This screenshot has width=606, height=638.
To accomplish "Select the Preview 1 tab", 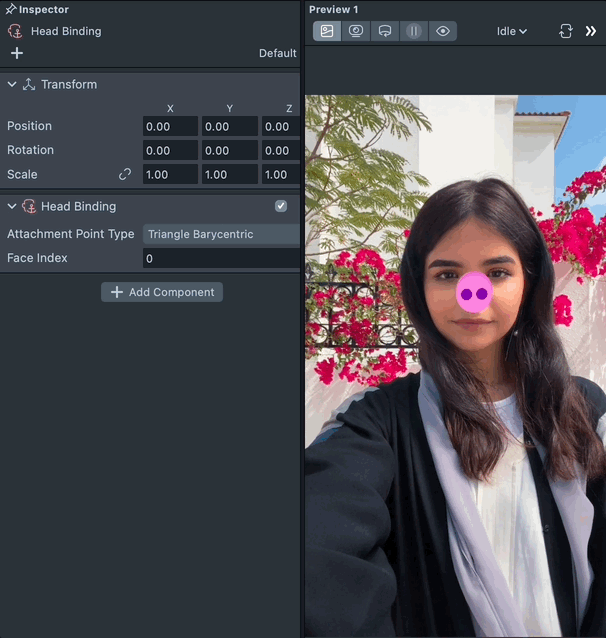I will [x=334, y=9].
